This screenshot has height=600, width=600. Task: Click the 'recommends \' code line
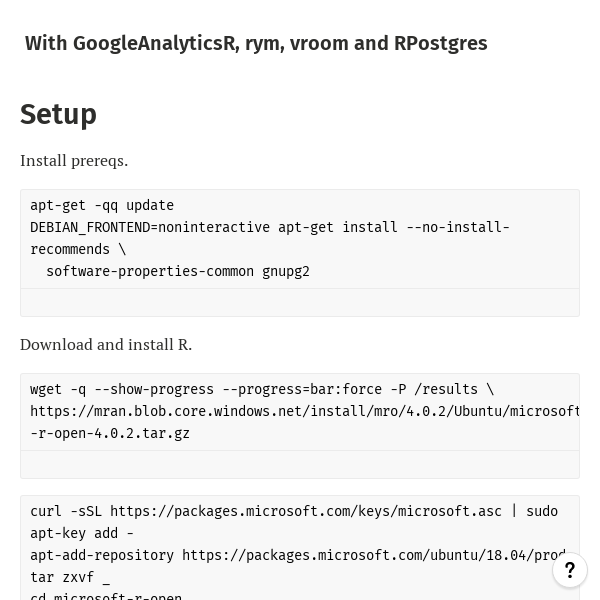click(x=78, y=249)
